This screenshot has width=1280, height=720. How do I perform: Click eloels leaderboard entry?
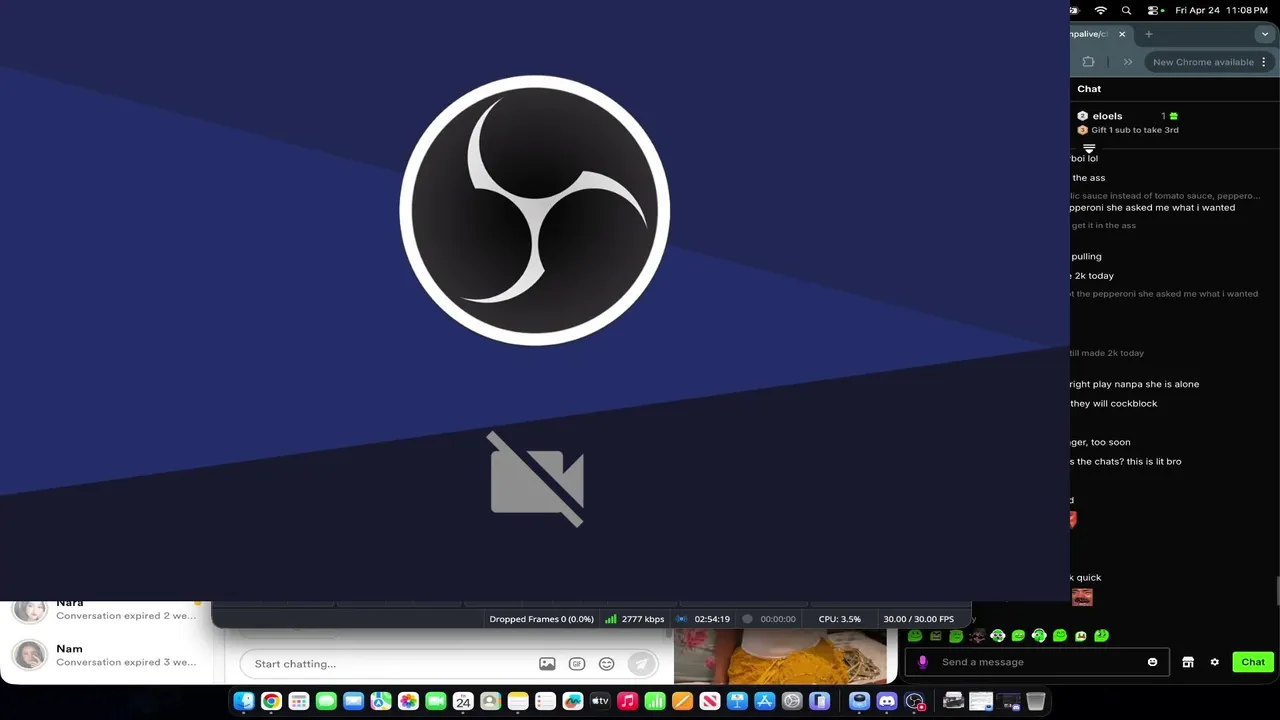point(1127,116)
